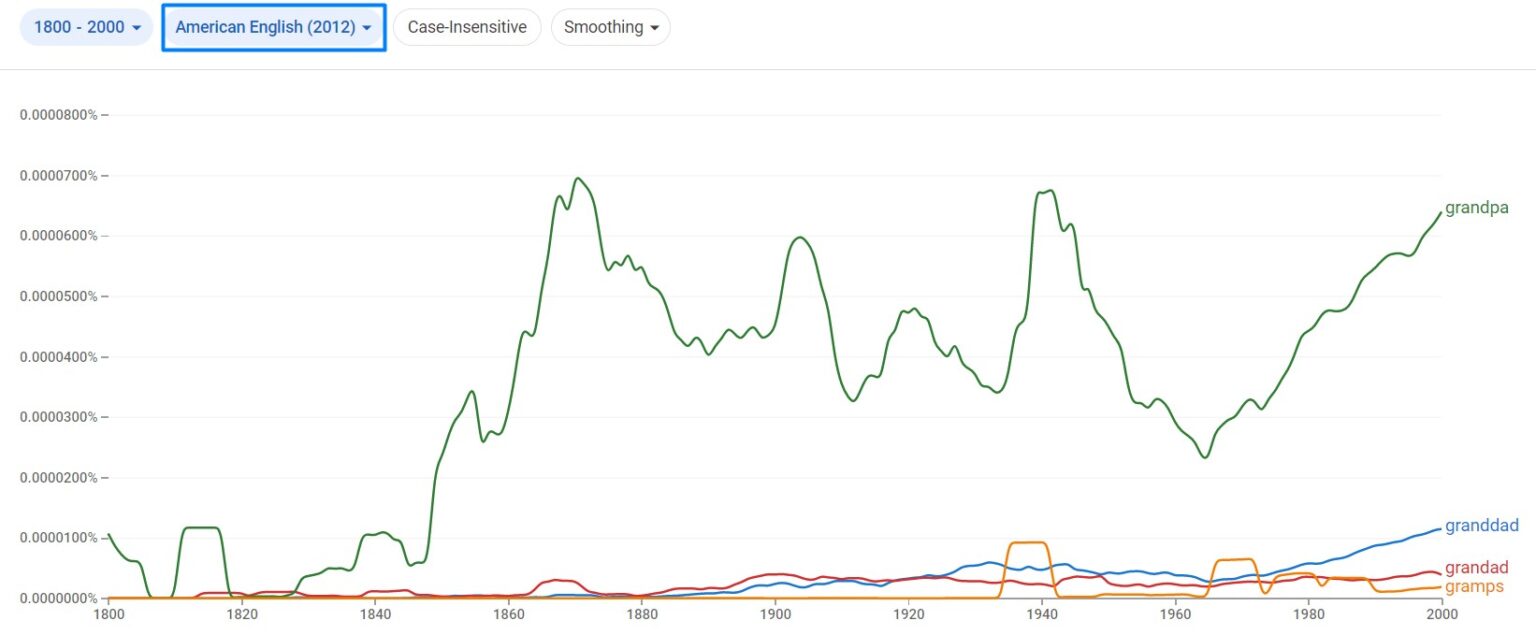Click the 1980 x-axis year label
1536x635 pixels.
pos(1308,613)
